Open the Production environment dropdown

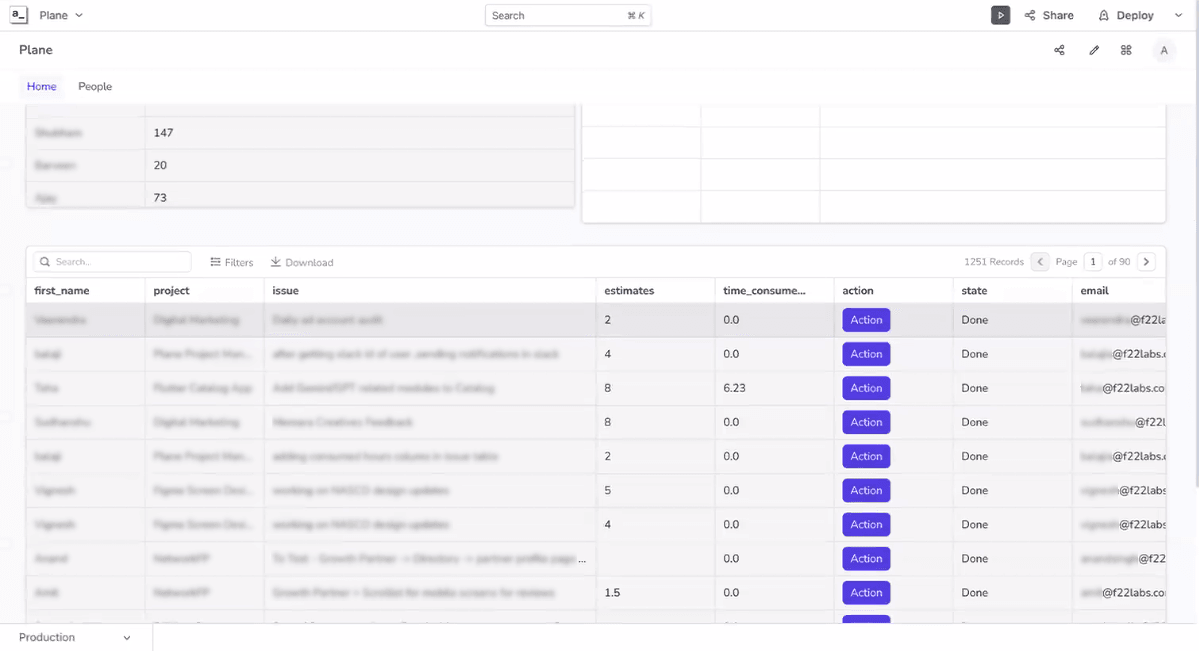pyautogui.click(x=75, y=637)
